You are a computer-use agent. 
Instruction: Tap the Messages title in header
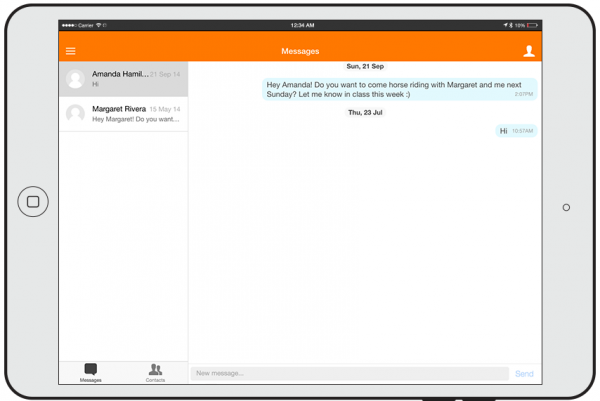click(x=300, y=51)
